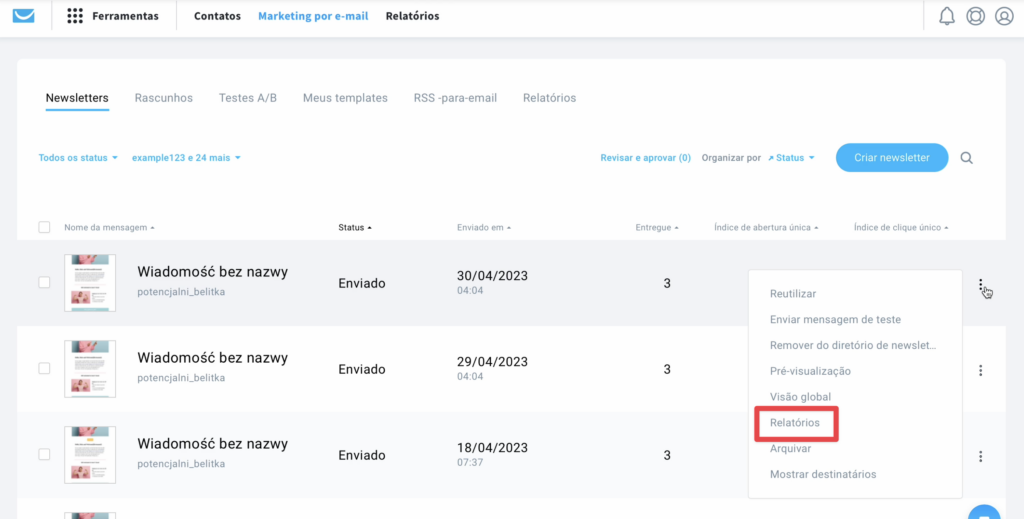Switch to the Rascunhos tab
Screen dimensions: 1024x519
(163, 98)
